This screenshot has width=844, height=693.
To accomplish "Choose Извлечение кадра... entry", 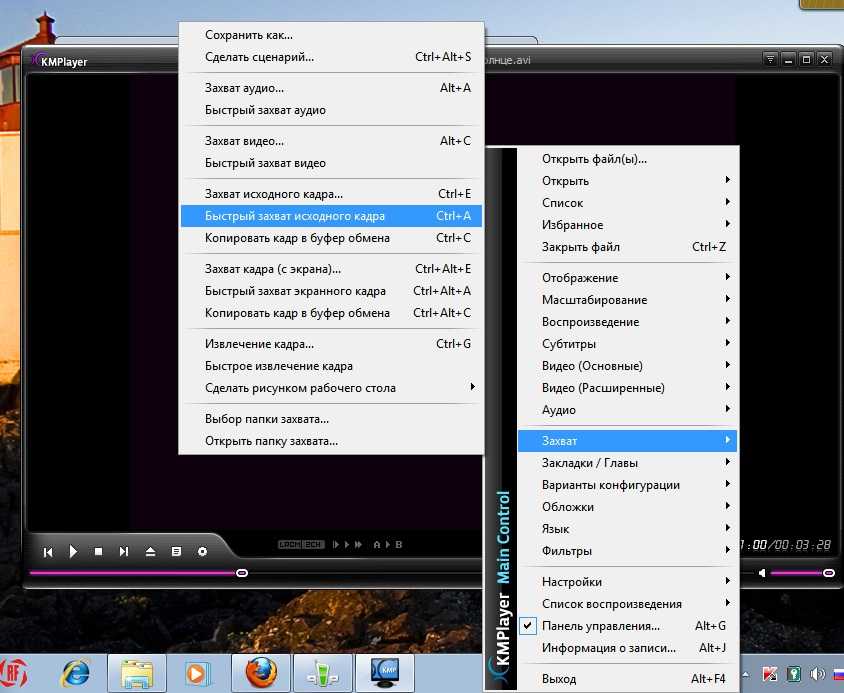I will [x=331, y=344].
